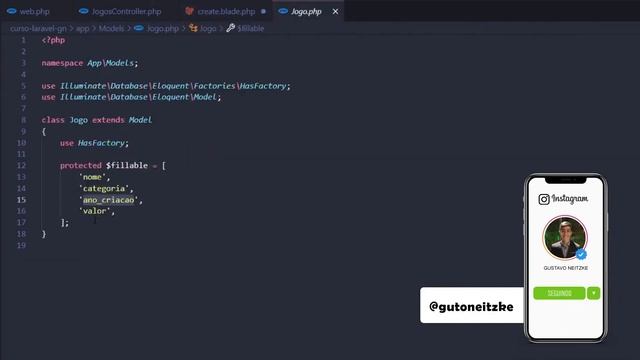Click the 'nome' string
This screenshot has height=360, width=640.
coord(92,177)
